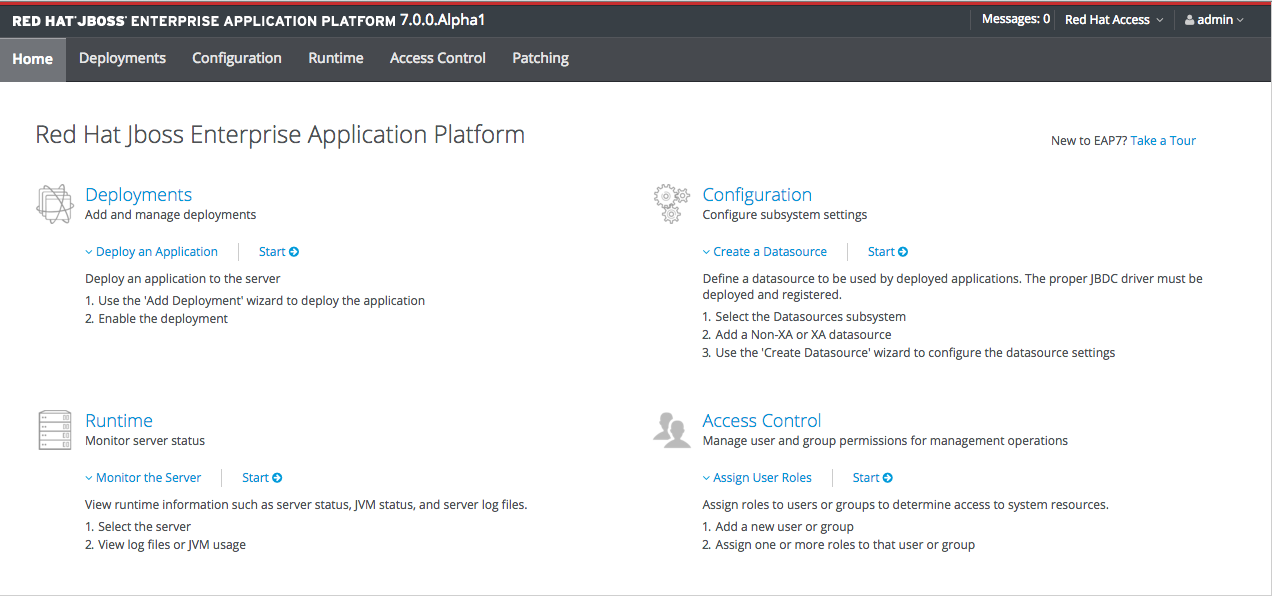Viewport: 1272px width, 596px height.
Task: Click 'Add and manage deployments' text
Action: click(x=171, y=215)
